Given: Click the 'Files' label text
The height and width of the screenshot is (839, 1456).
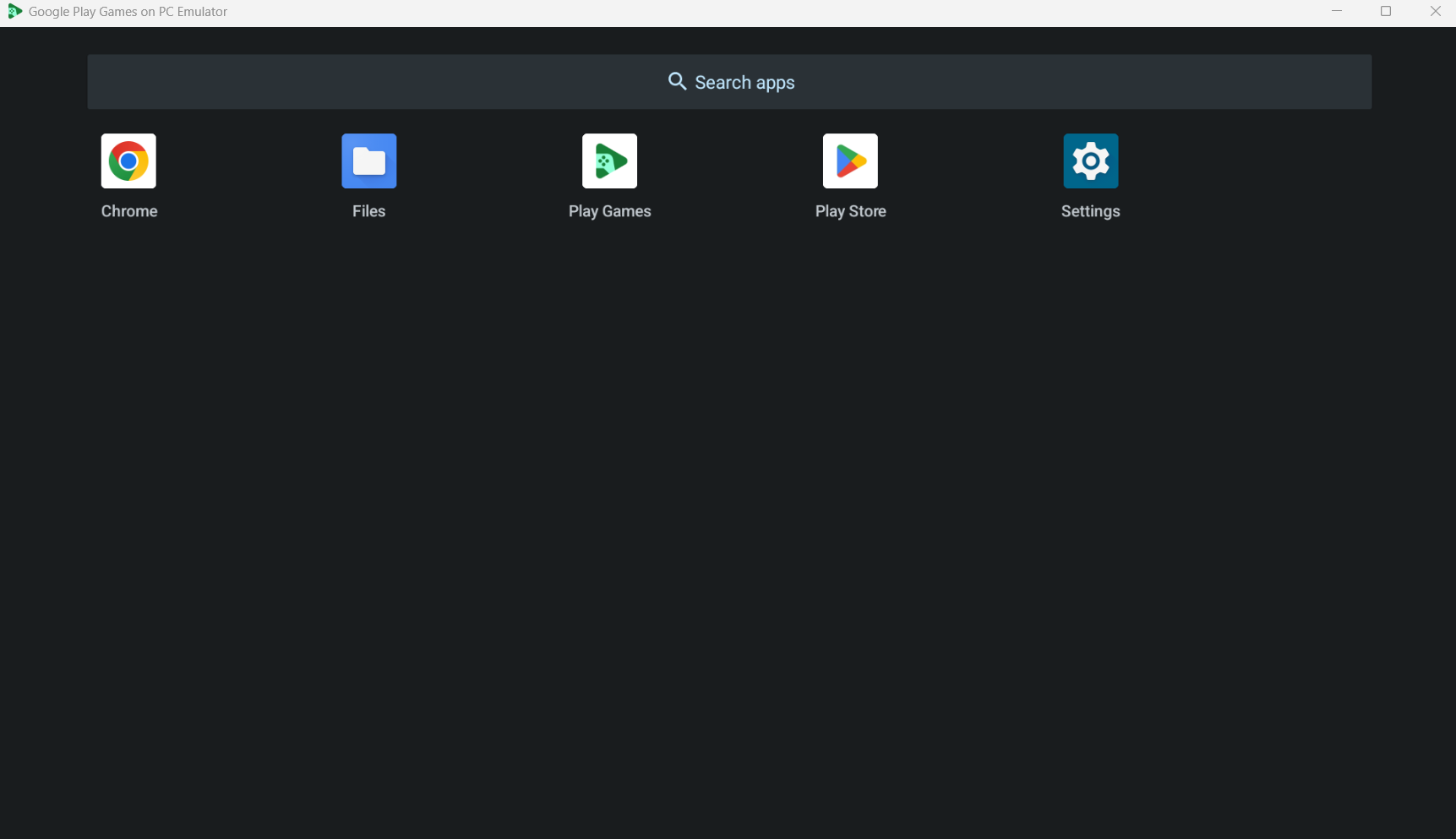Looking at the screenshot, I should click(368, 211).
